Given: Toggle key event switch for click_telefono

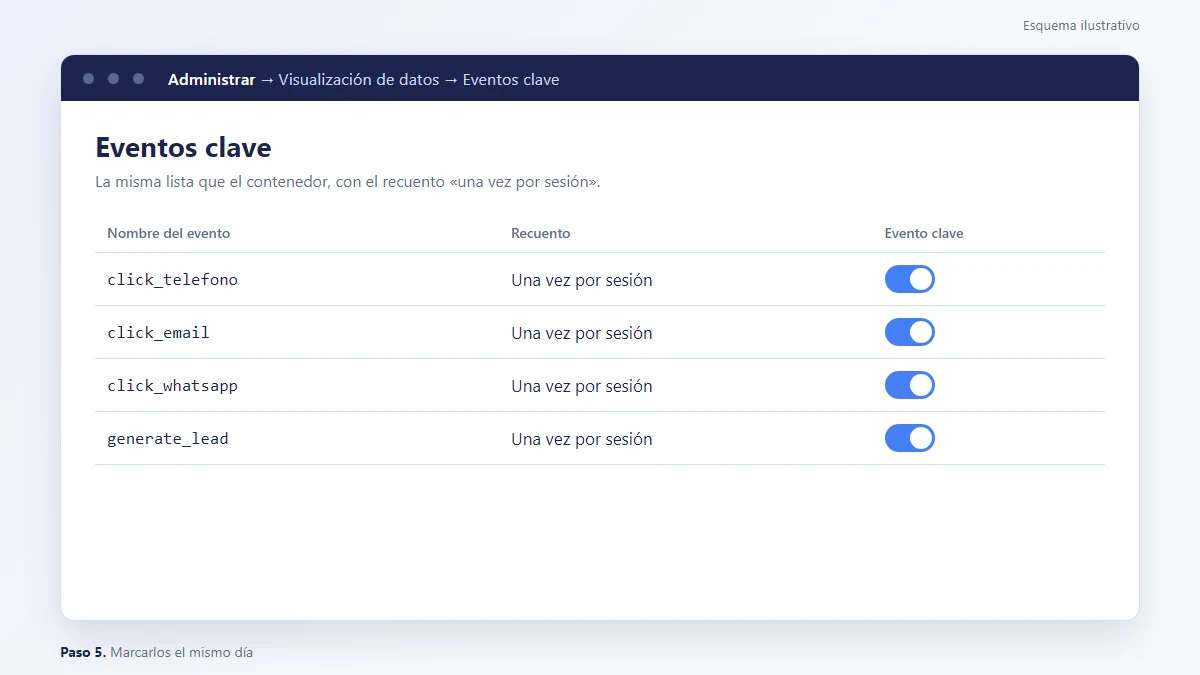Looking at the screenshot, I should (910, 279).
